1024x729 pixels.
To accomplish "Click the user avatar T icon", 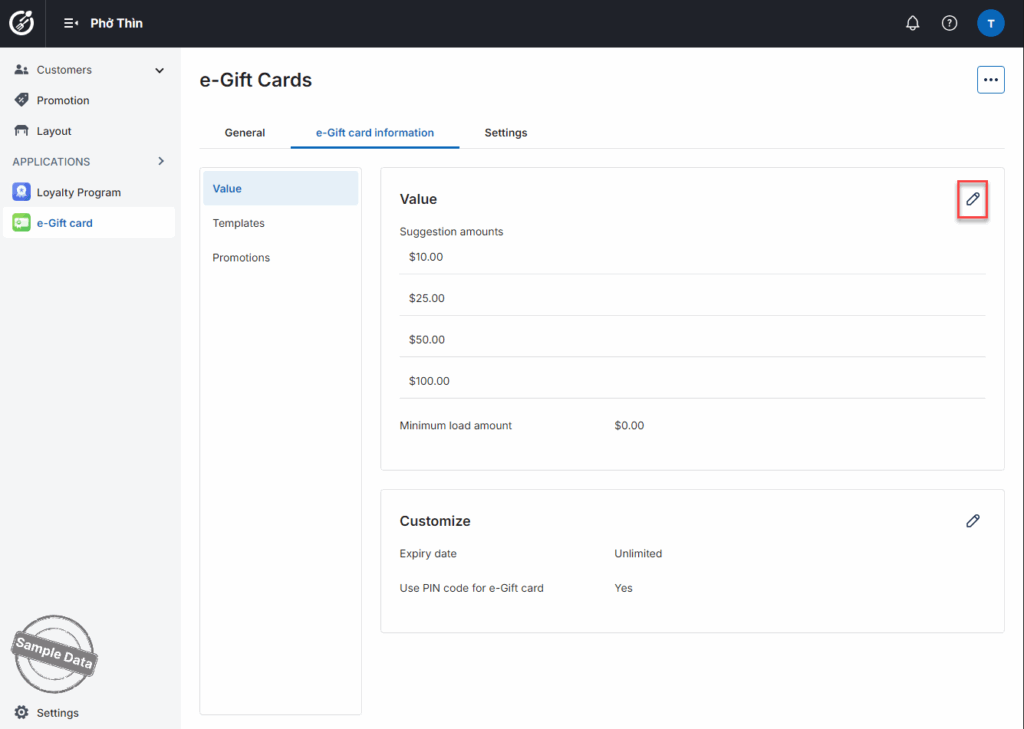I will (990, 23).
